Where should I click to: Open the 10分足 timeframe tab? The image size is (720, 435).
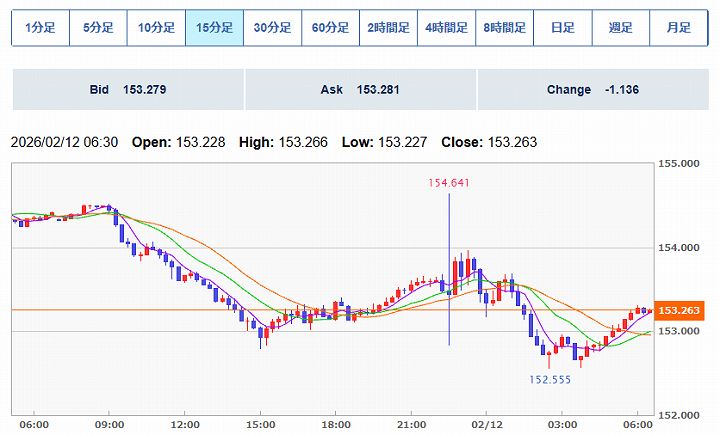[x=156, y=28]
